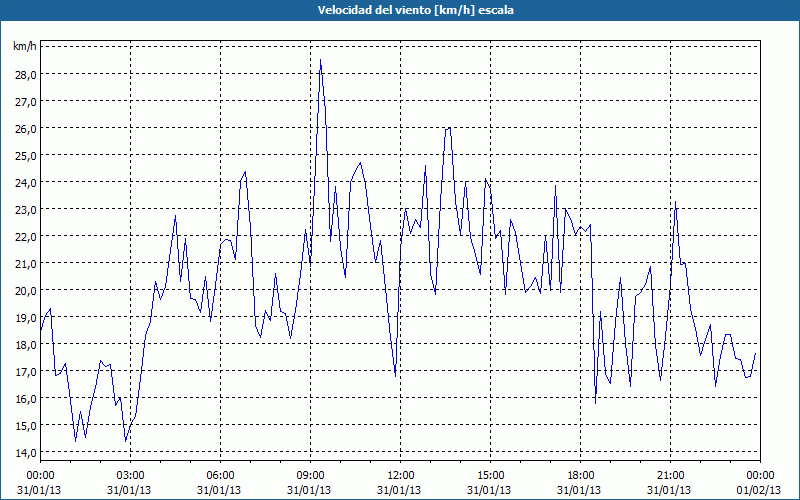Click the 31/01/13 date under 12:00

(401, 490)
